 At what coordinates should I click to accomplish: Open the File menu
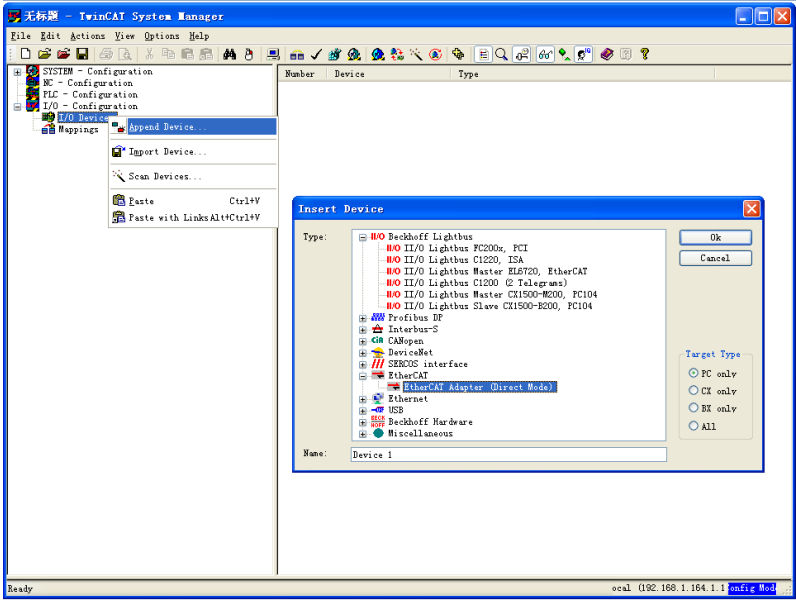(21, 36)
